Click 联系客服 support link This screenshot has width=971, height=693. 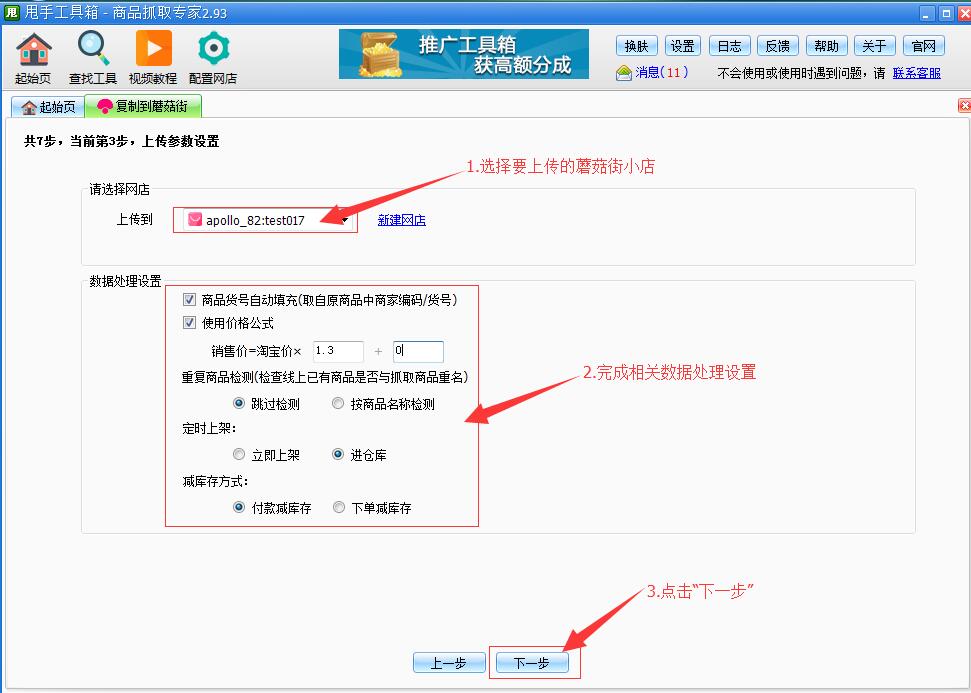[x=917, y=73]
